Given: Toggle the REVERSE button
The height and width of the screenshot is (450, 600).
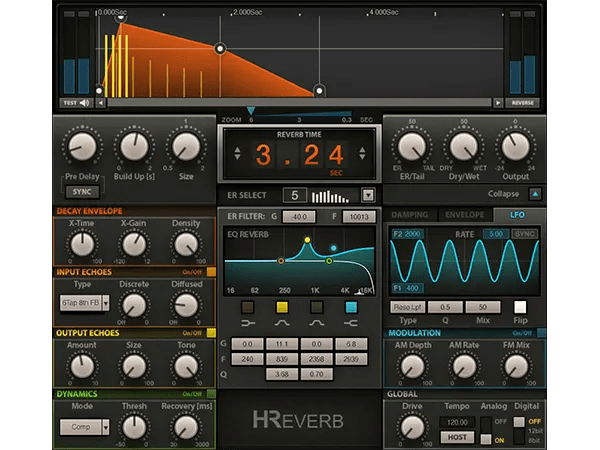Looking at the screenshot, I should click(x=522, y=103).
